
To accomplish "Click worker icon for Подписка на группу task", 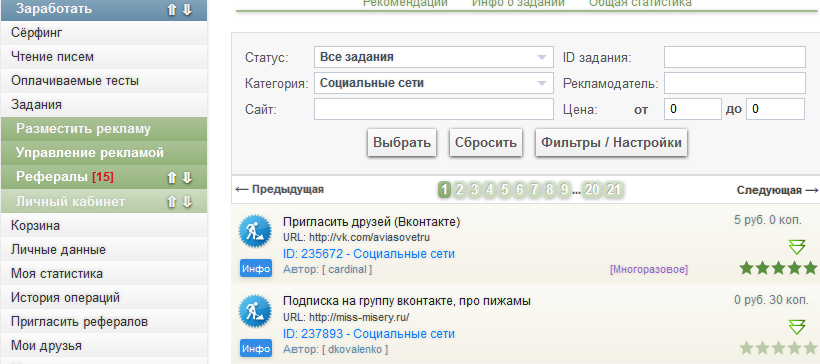I will coord(255,311).
